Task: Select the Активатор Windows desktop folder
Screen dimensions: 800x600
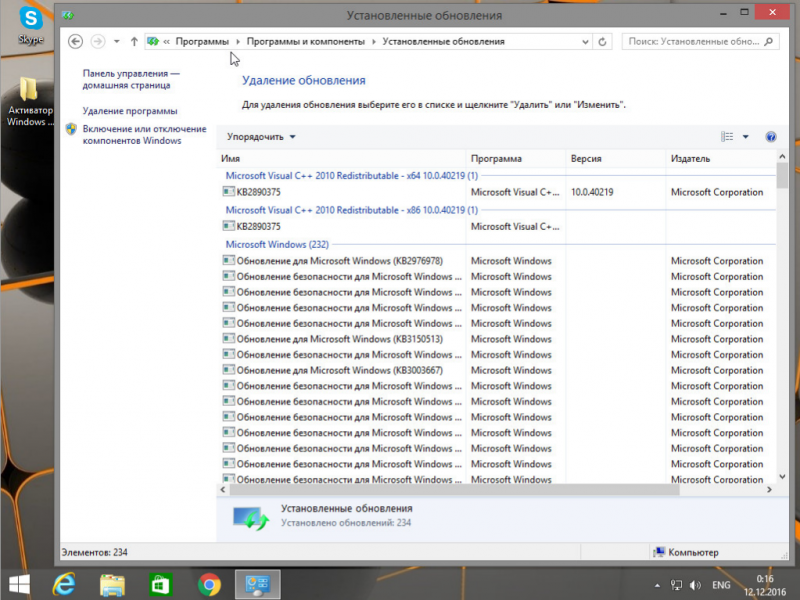Action: 29,102
